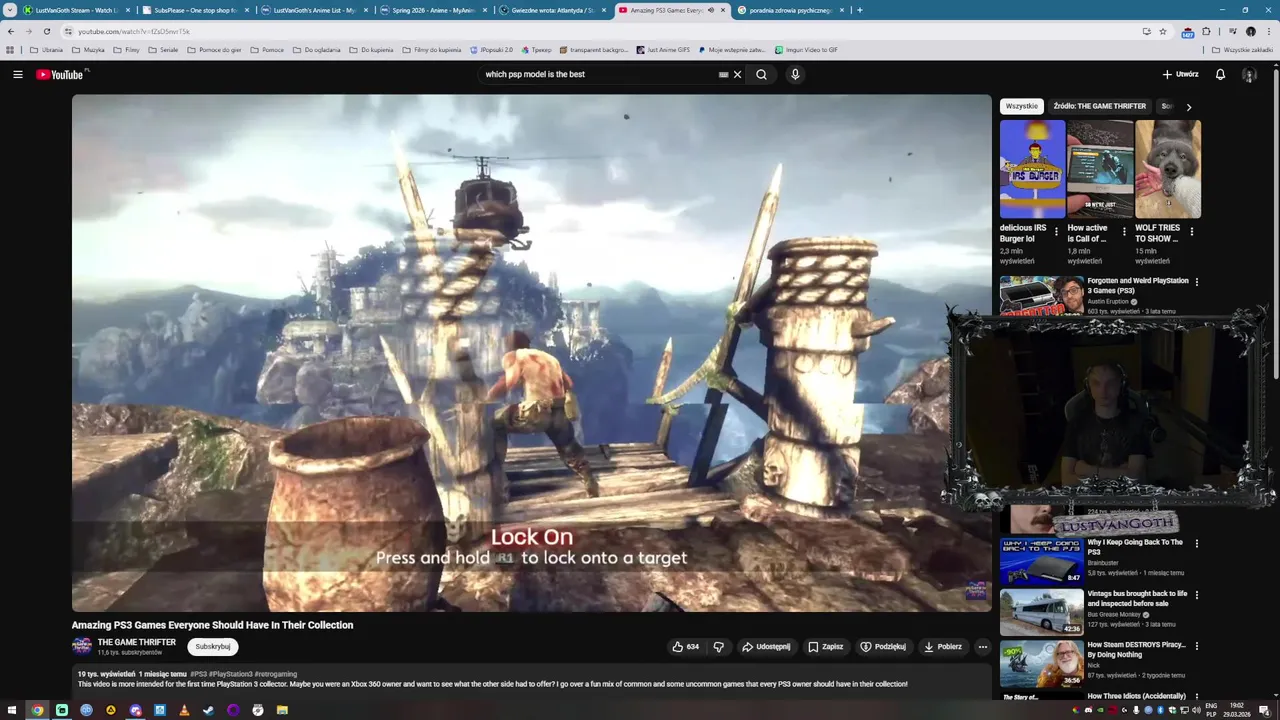Mute tab via speaker icon on YouTube tab
This screenshot has width=1280, height=720.
pyautogui.click(x=711, y=10)
